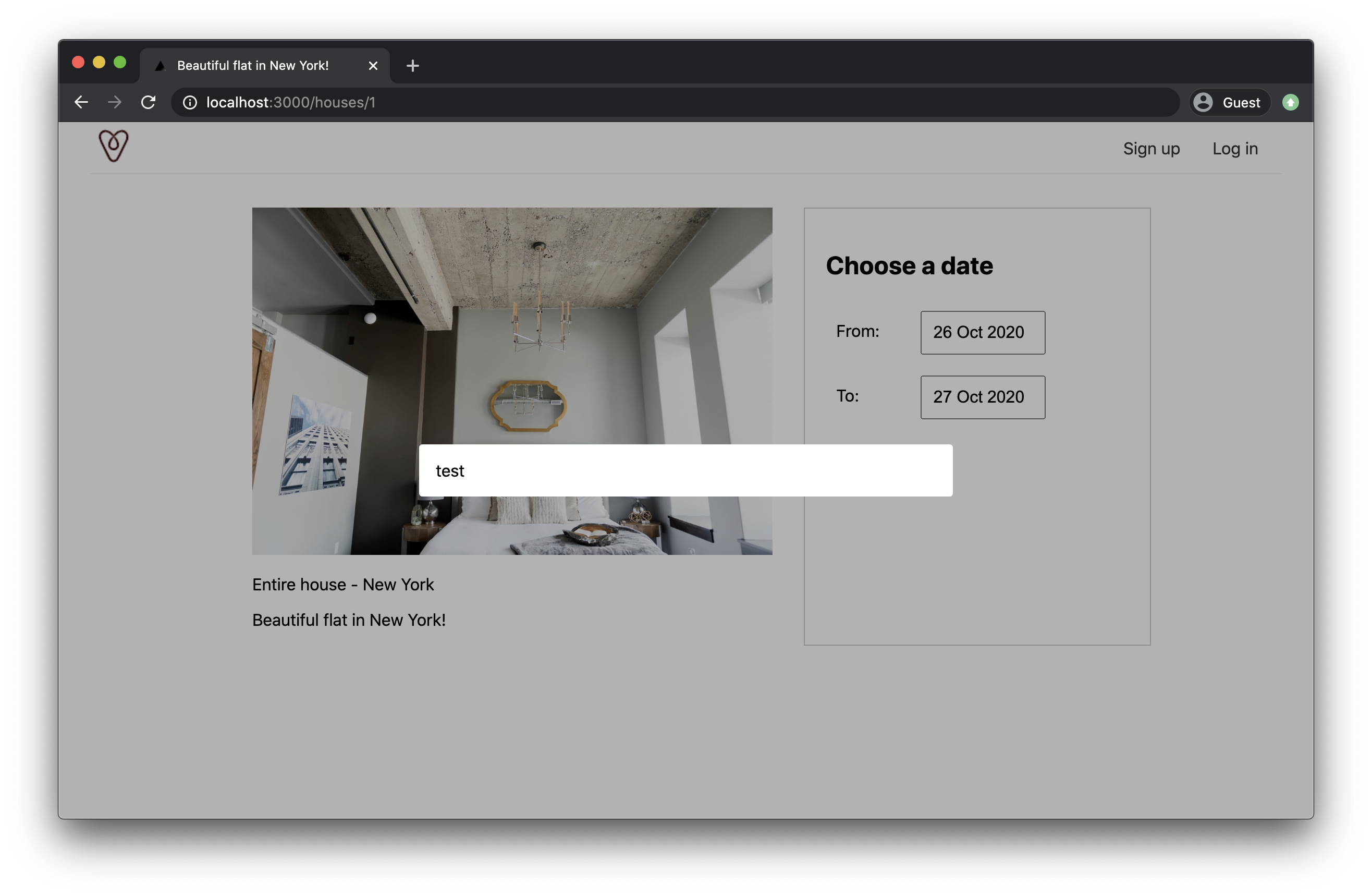Click the red macOS close window button
This screenshot has width=1372, height=896.
[x=78, y=62]
